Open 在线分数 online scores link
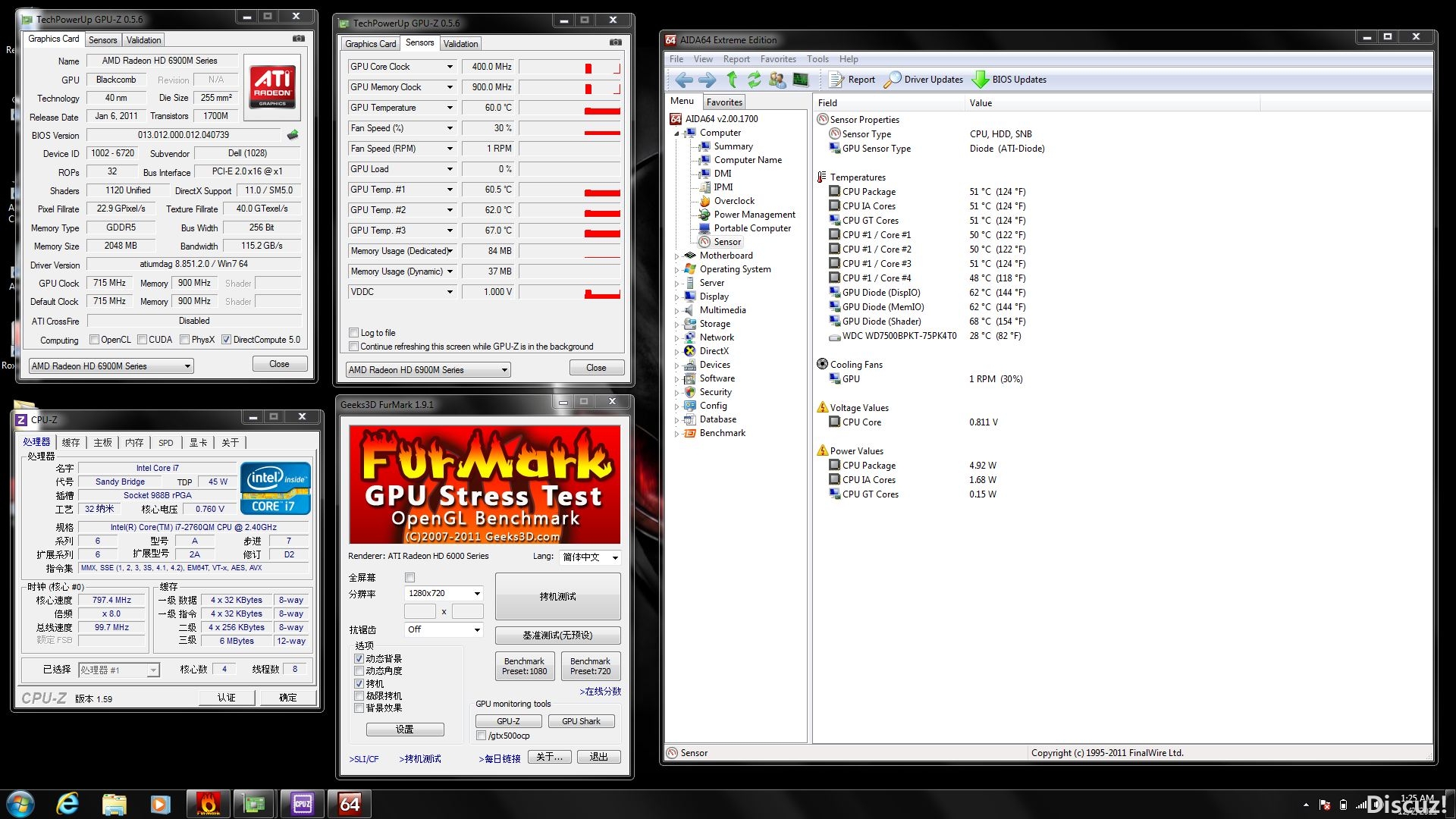The height and width of the screenshot is (819, 1456). click(601, 692)
